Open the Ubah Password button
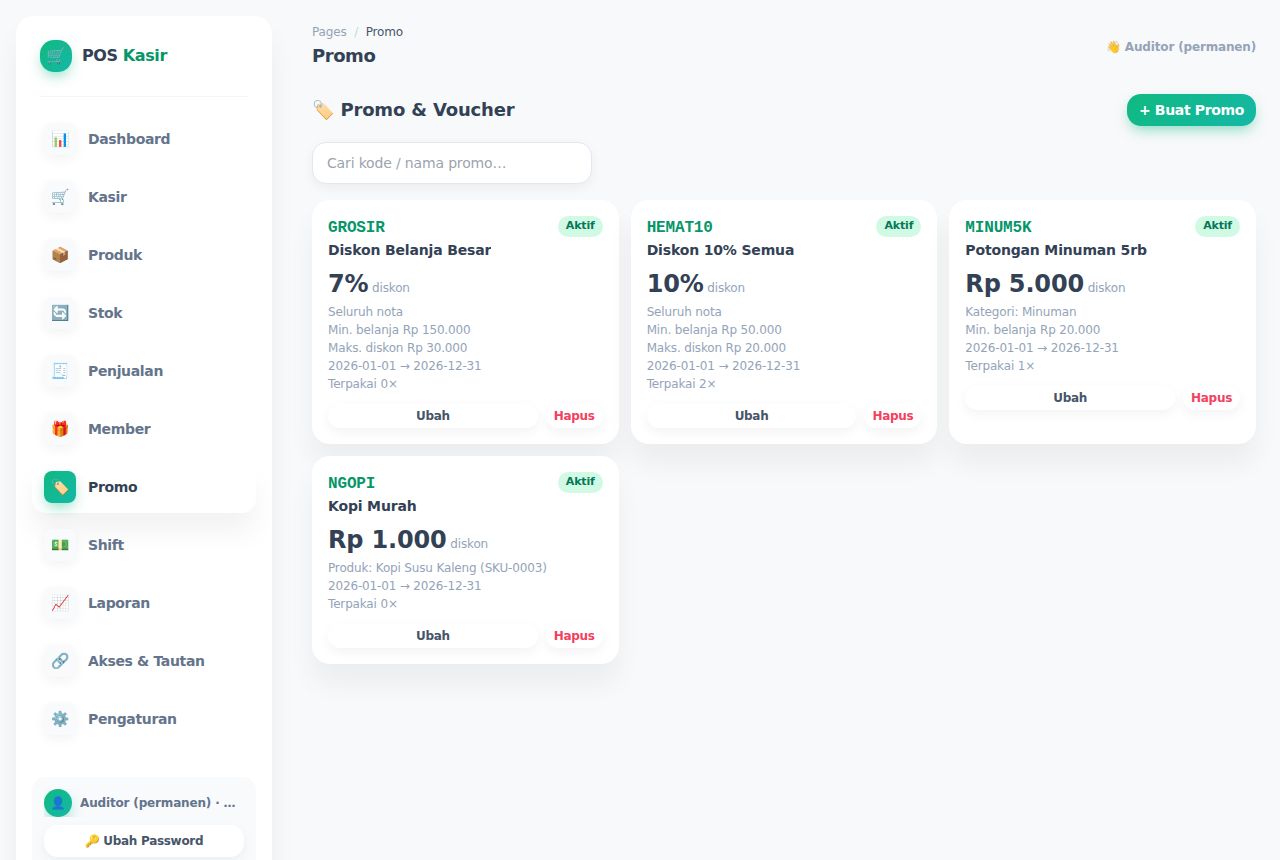 coord(144,841)
